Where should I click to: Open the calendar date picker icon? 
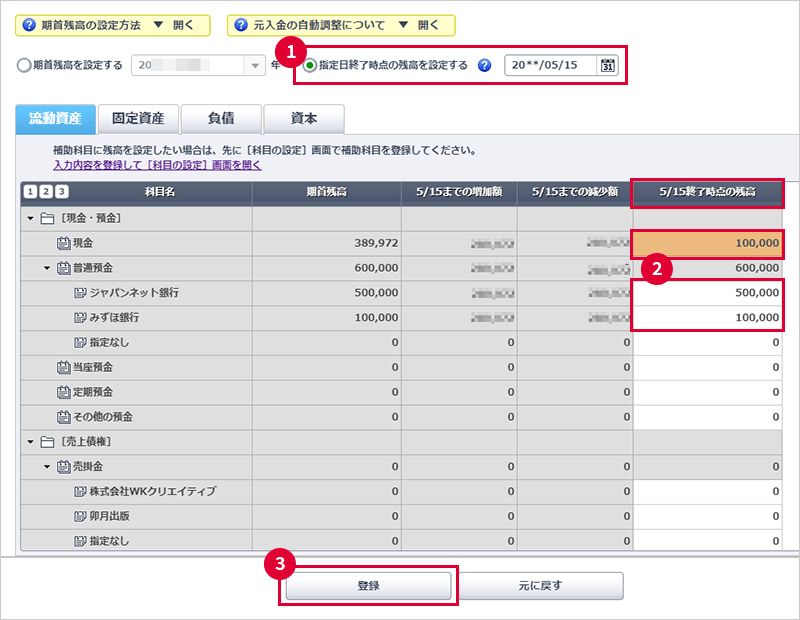point(607,66)
